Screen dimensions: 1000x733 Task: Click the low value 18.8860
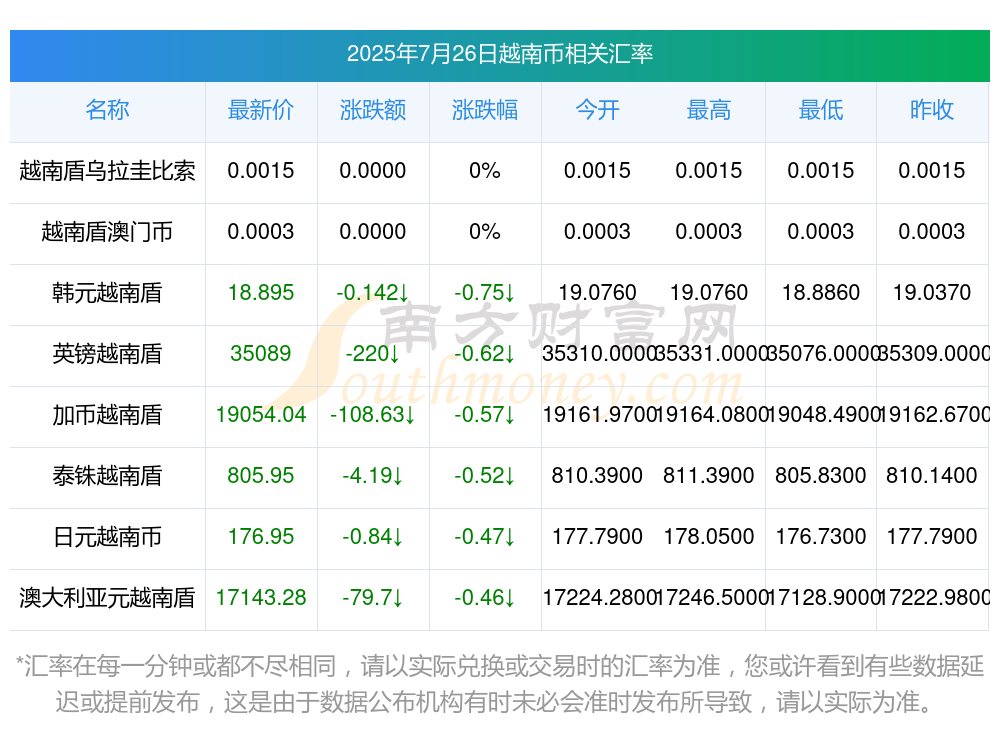pos(821,293)
